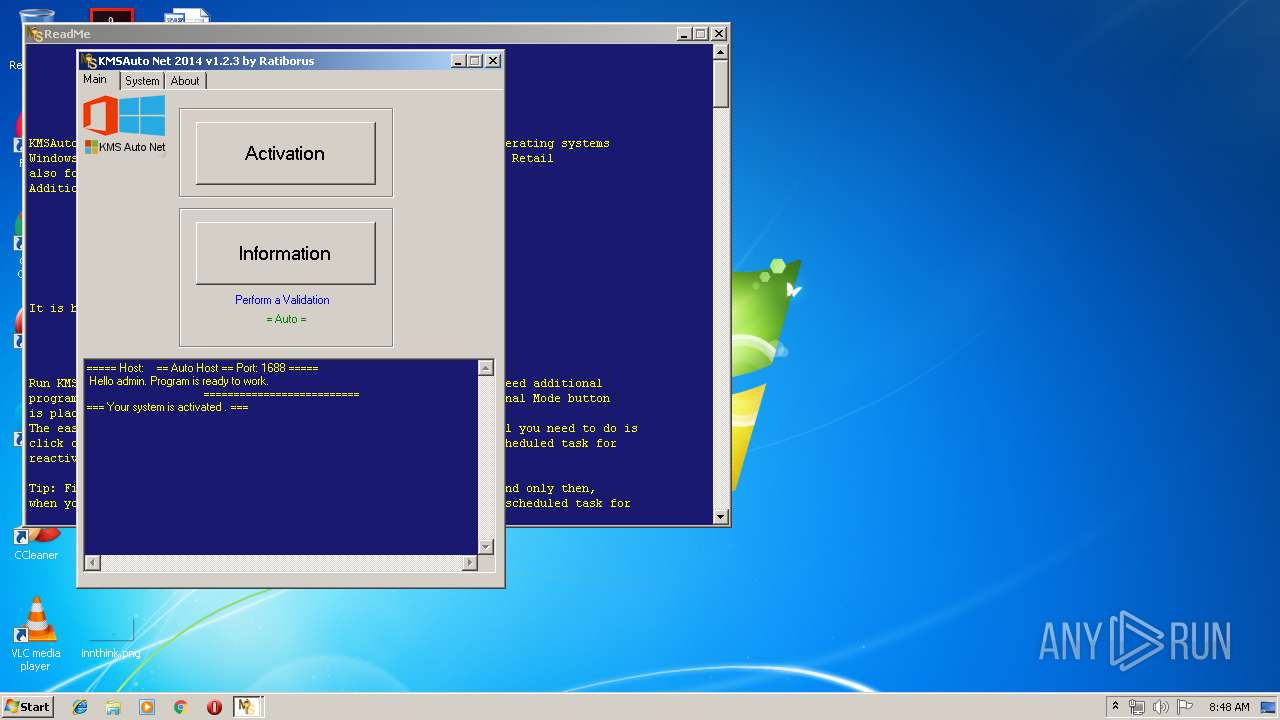Click the ReadMe window title icon

[x=36, y=34]
